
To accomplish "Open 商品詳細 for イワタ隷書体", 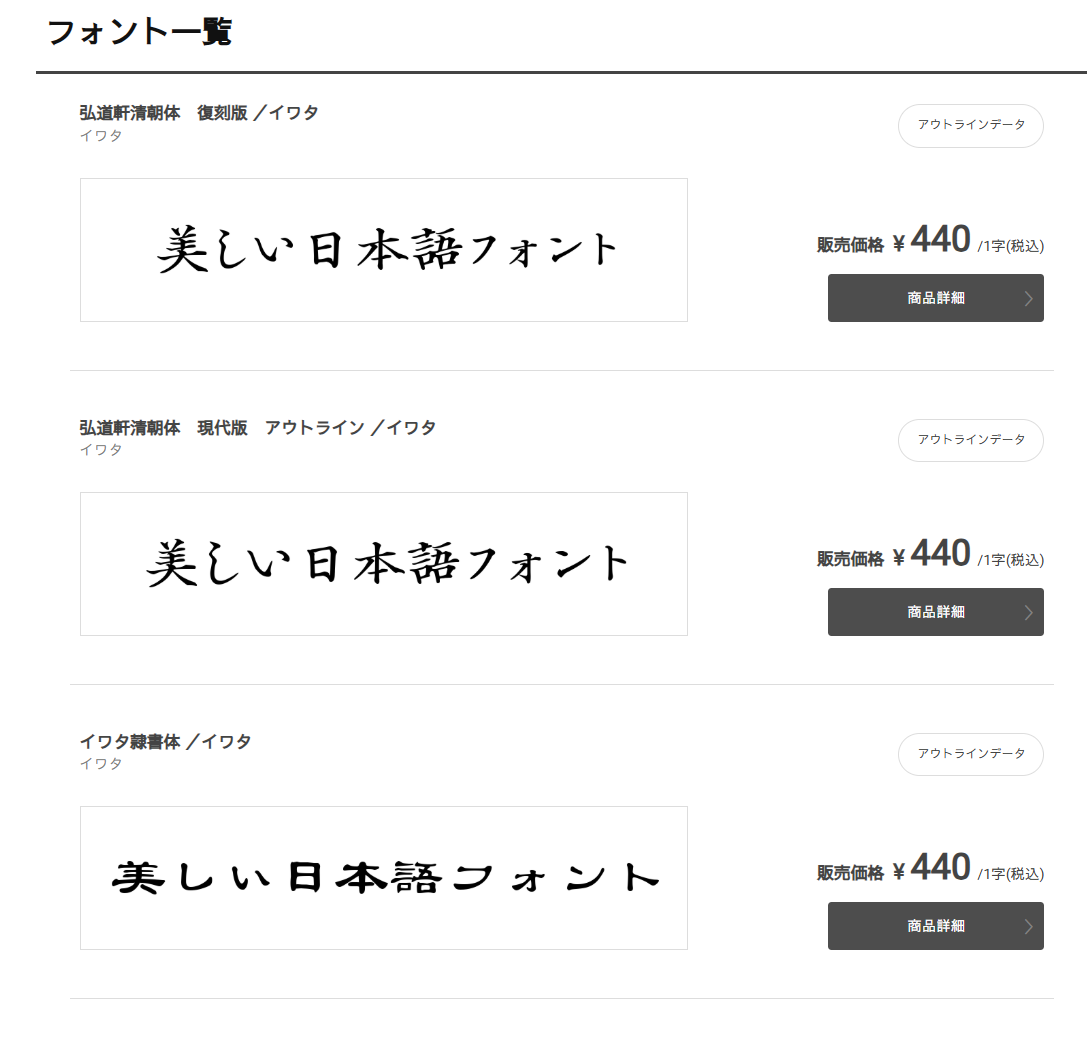I will click(x=935, y=926).
